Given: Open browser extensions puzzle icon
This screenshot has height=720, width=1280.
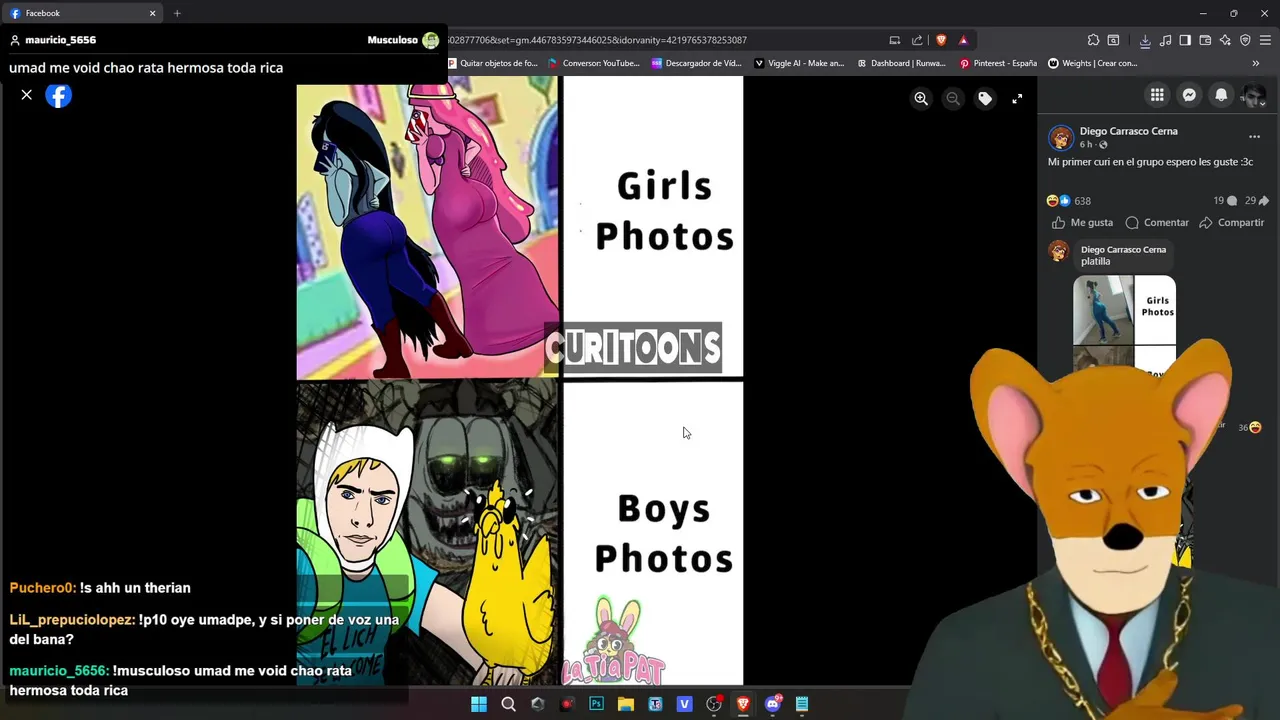Looking at the screenshot, I should pos(1093,40).
